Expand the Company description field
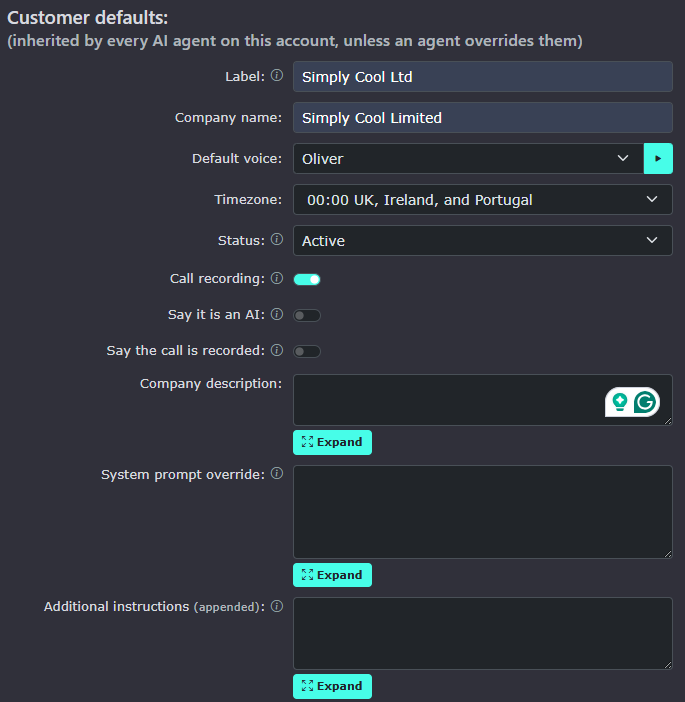 [x=332, y=442]
